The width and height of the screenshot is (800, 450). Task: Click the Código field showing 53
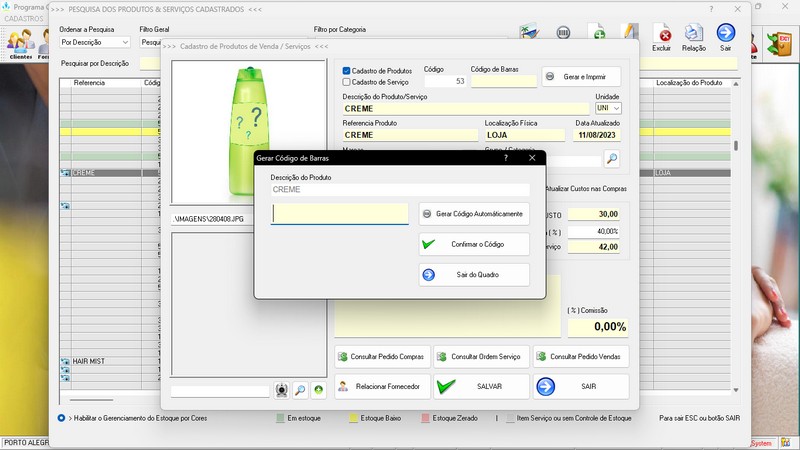[x=445, y=81]
